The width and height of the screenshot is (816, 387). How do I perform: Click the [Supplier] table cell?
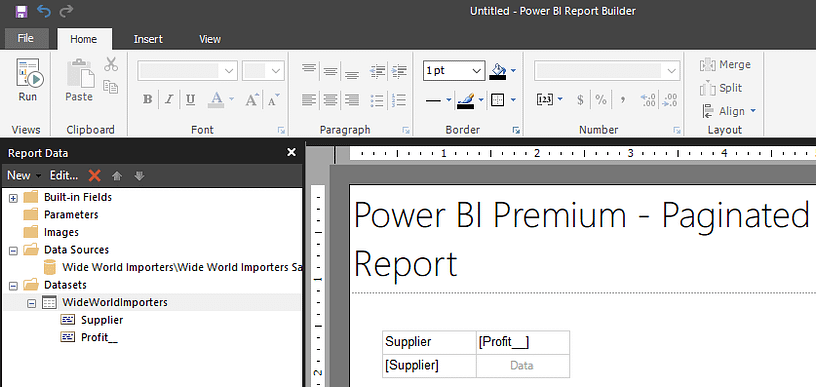[x=429, y=366]
